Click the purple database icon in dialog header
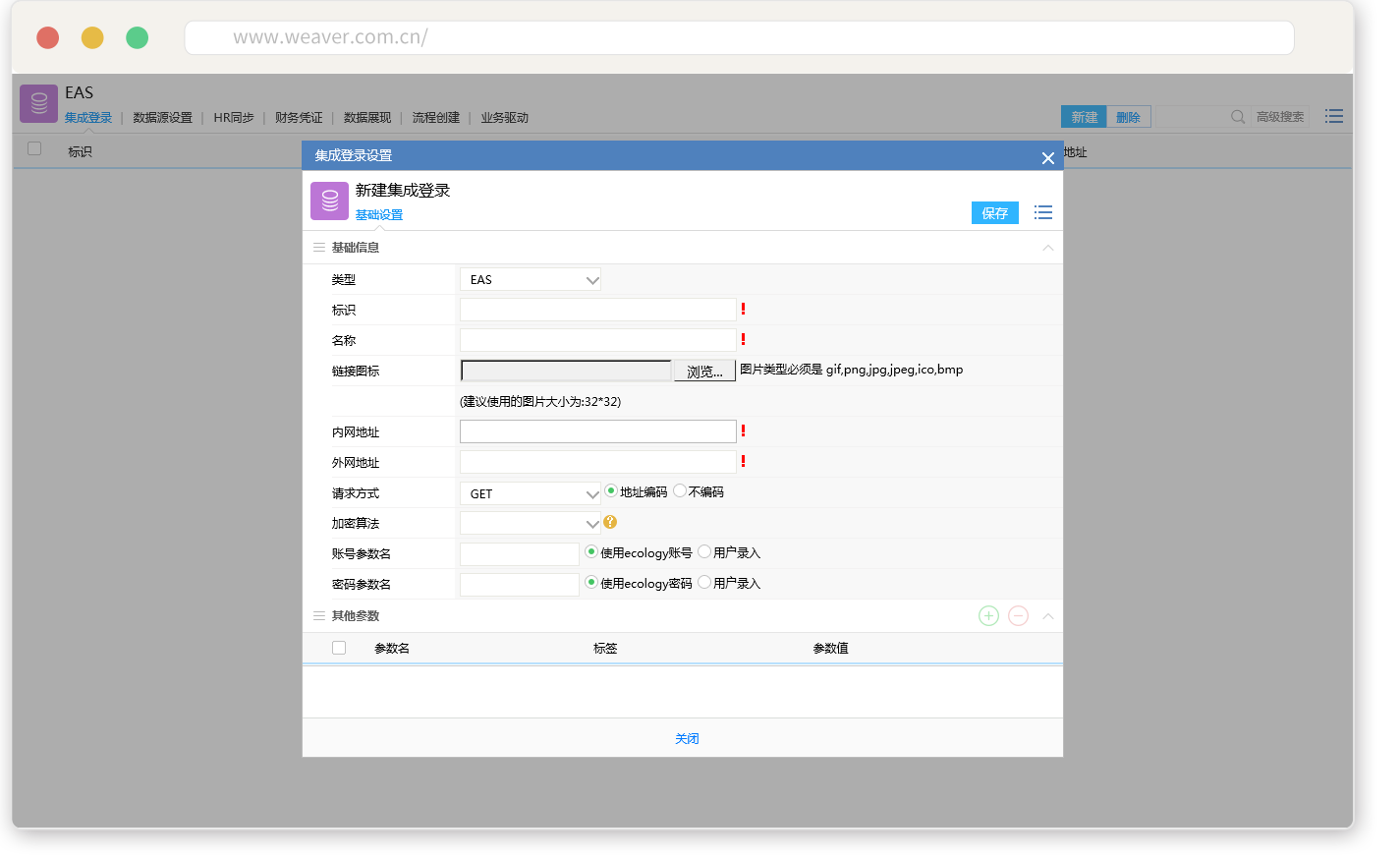The image size is (1400, 860). point(330,201)
